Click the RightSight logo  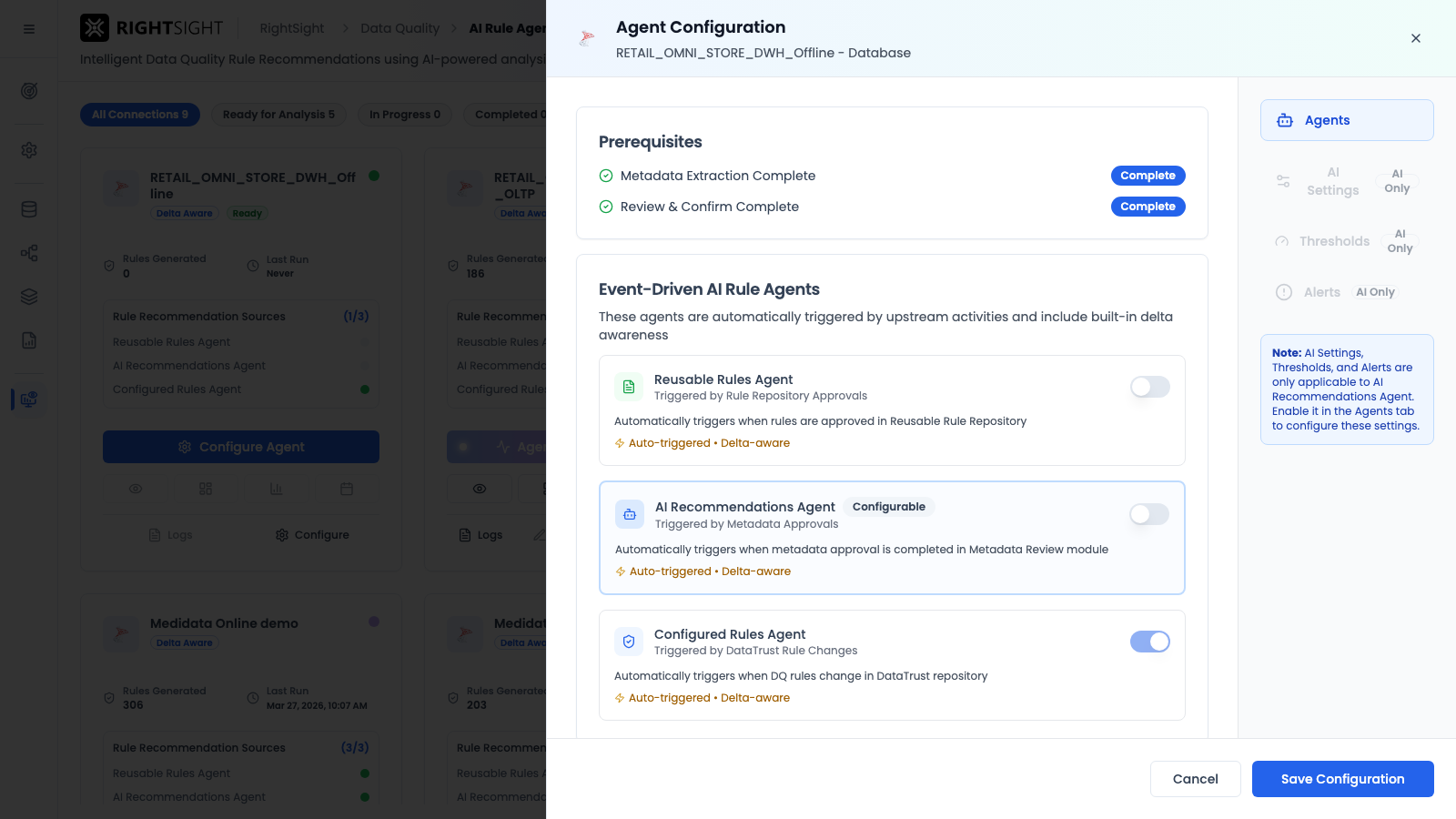pyautogui.click(x=151, y=28)
